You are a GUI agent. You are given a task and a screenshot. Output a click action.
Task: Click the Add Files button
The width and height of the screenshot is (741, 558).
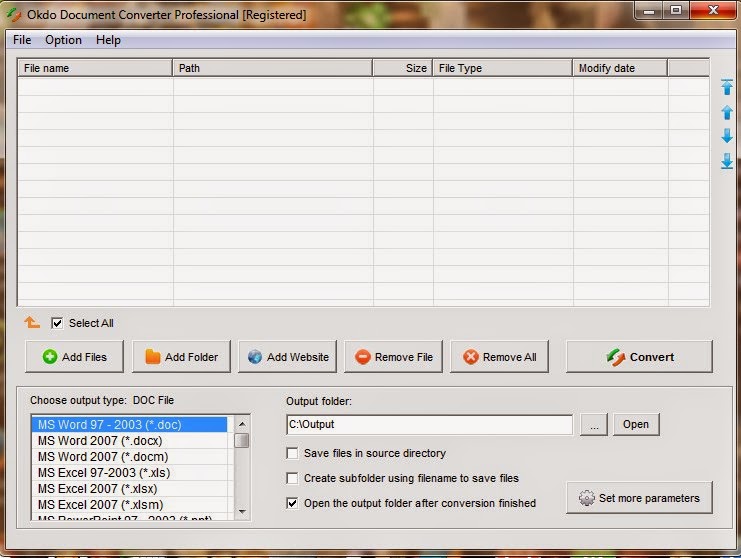pyautogui.click(x=75, y=357)
